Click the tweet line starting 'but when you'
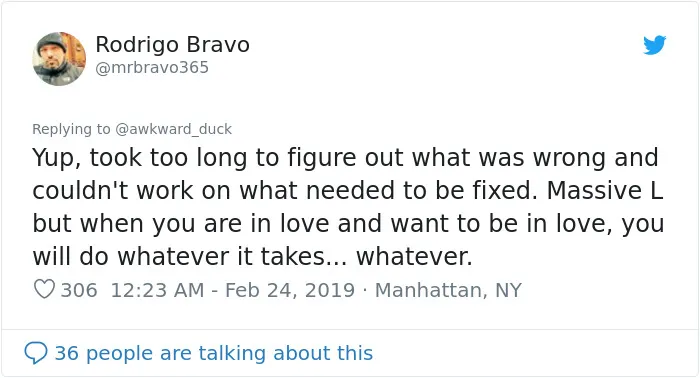Viewport: 700px width, 378px height. point(348,224)
